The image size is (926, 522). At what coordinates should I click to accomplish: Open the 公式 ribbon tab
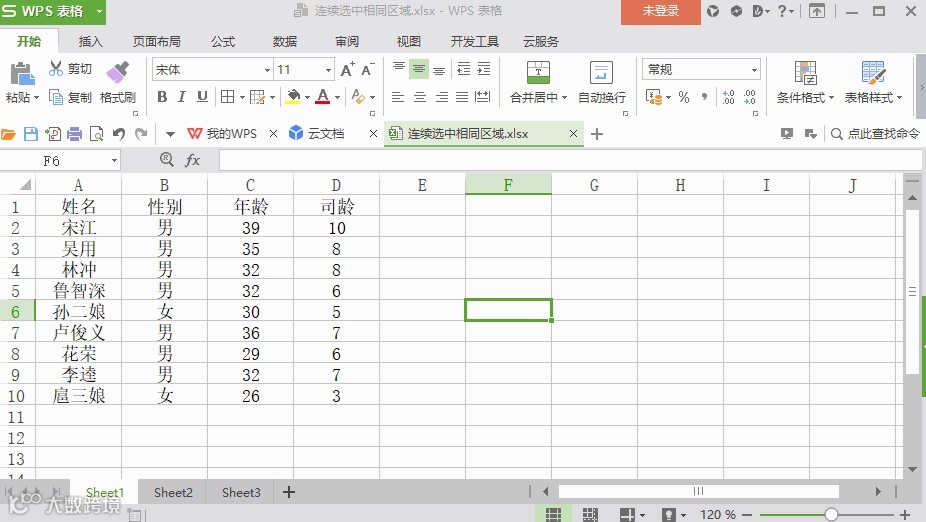pos(223,41)
